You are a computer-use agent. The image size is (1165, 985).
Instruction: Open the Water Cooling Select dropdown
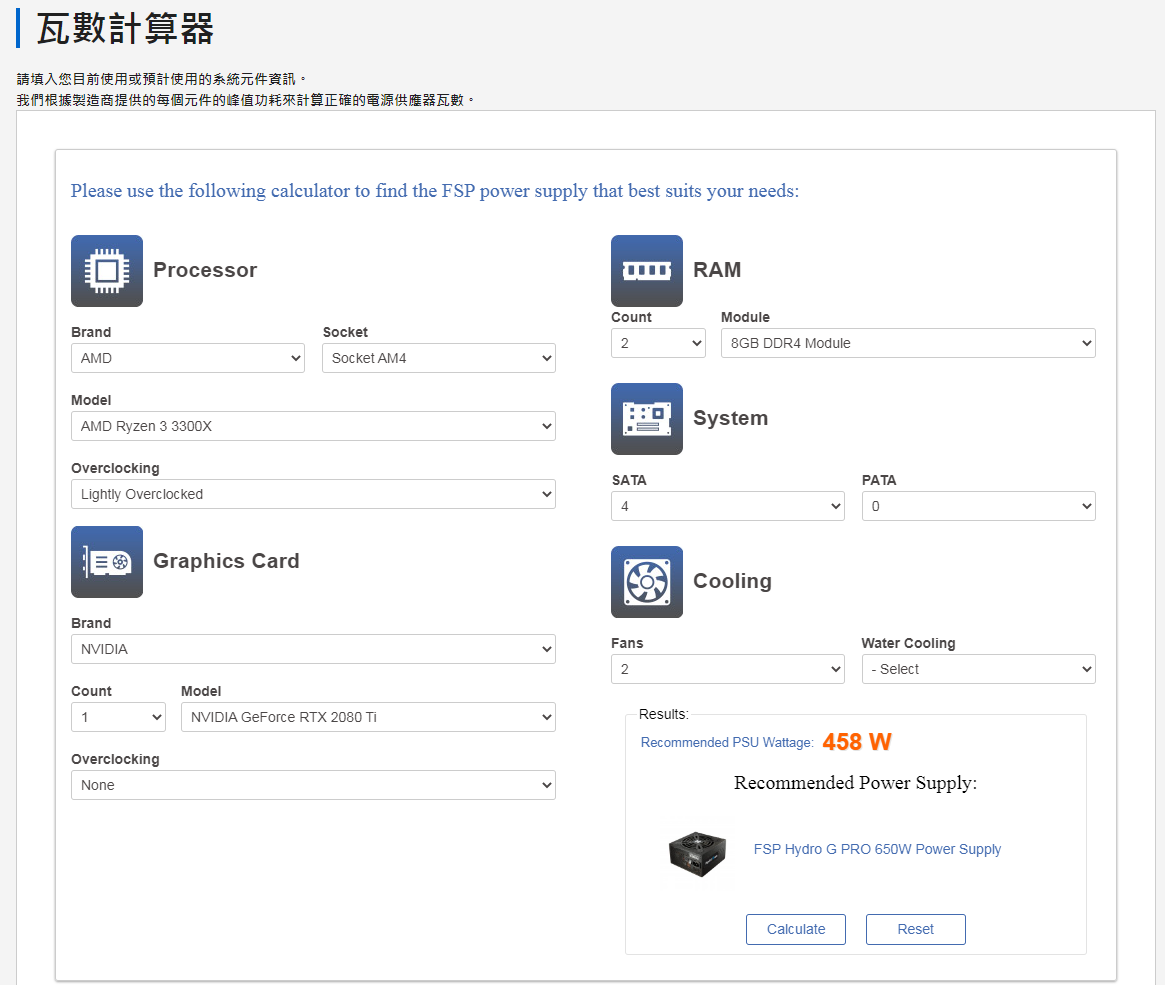click(979, 669)
